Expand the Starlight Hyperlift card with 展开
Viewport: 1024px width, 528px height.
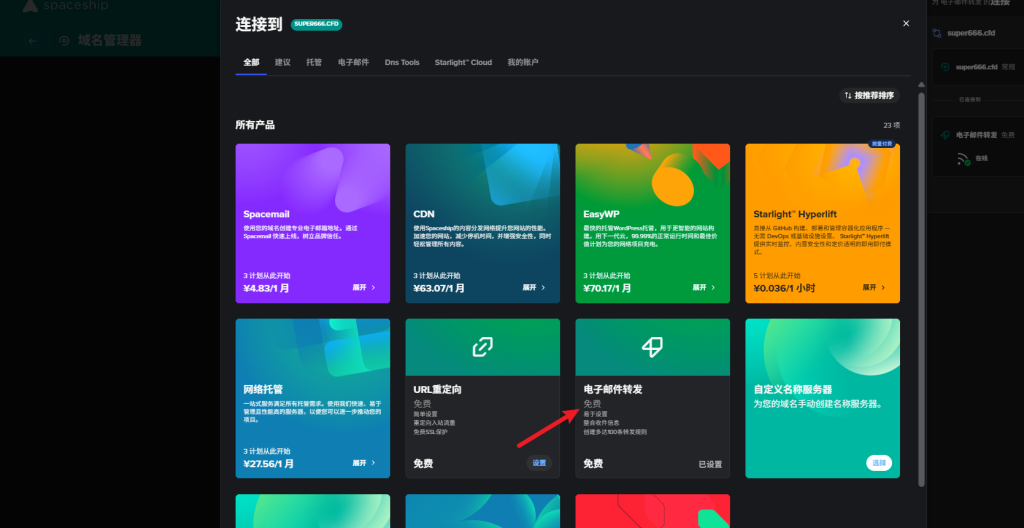[874, 288]
